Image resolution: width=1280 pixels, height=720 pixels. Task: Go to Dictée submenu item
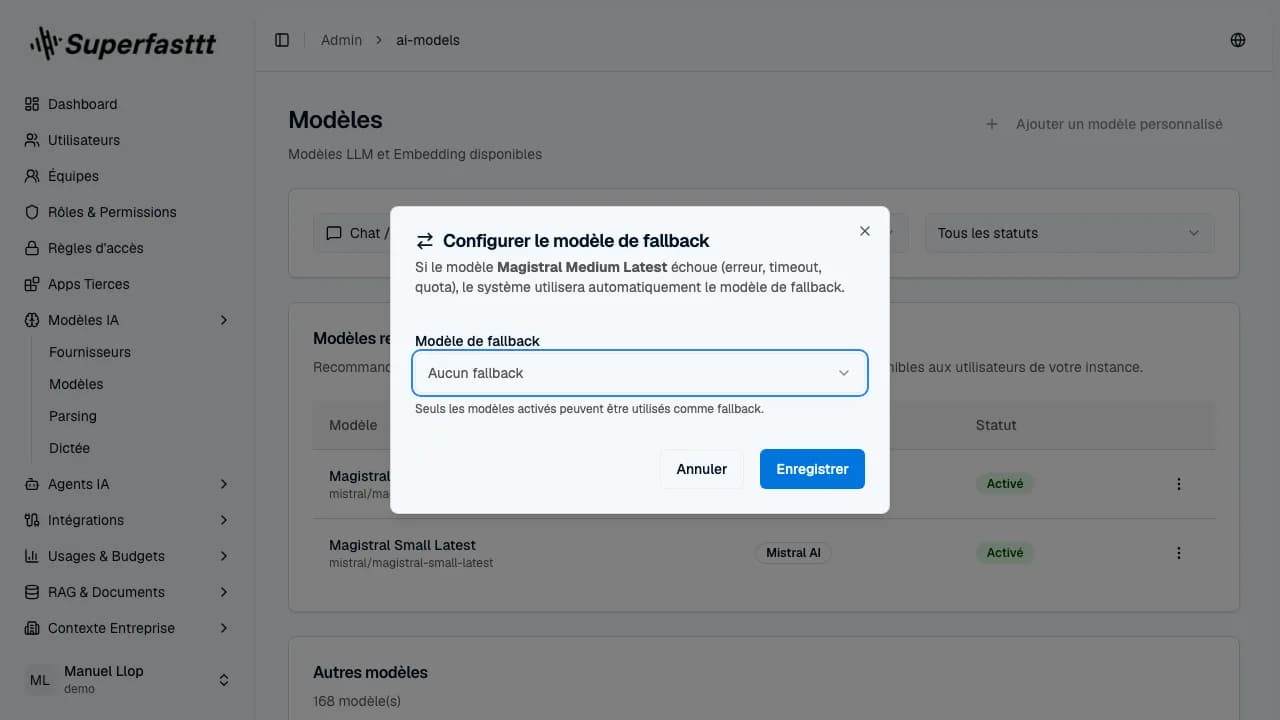click(x=69, y=448)
